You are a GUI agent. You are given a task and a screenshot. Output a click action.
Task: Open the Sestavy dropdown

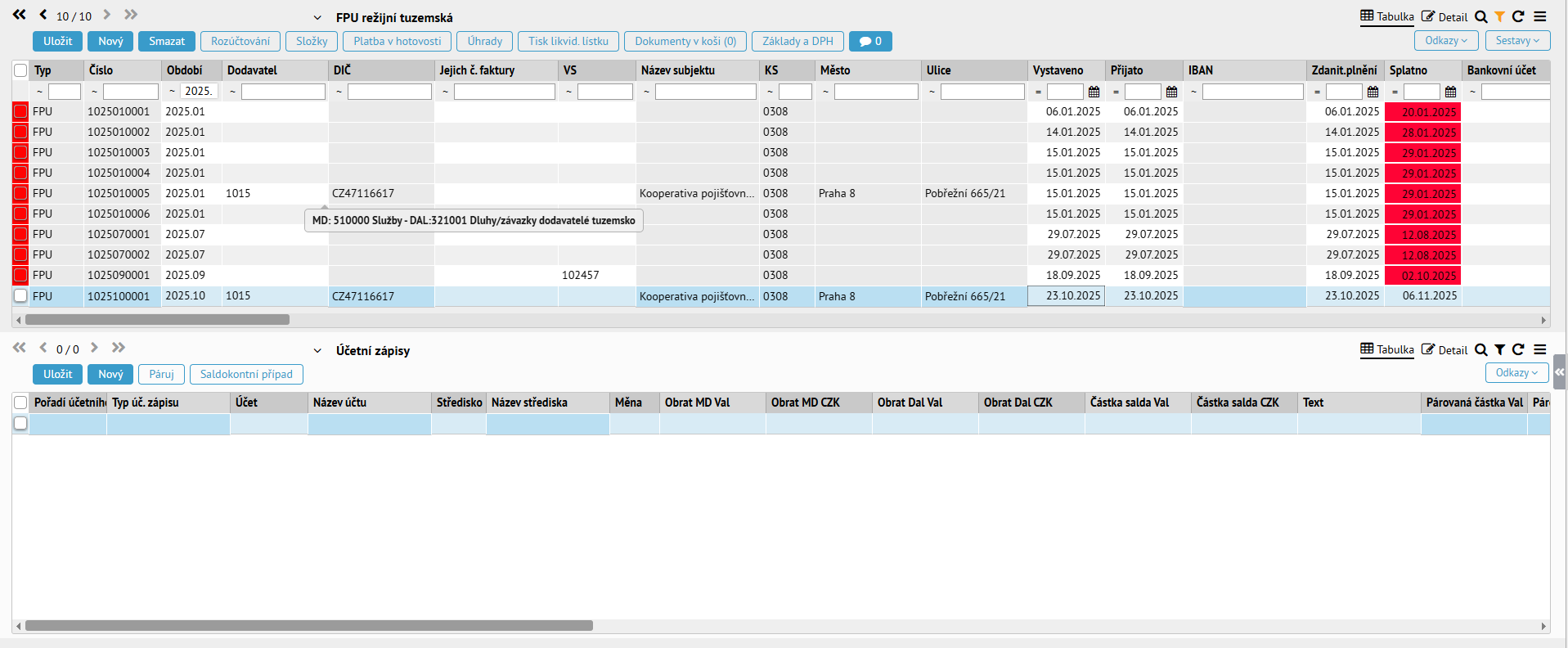coord(1516,40)
